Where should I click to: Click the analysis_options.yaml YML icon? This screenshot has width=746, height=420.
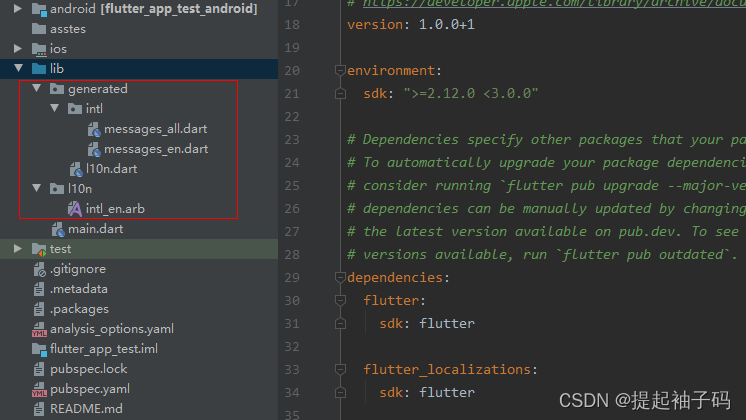[x=39, y=329]
